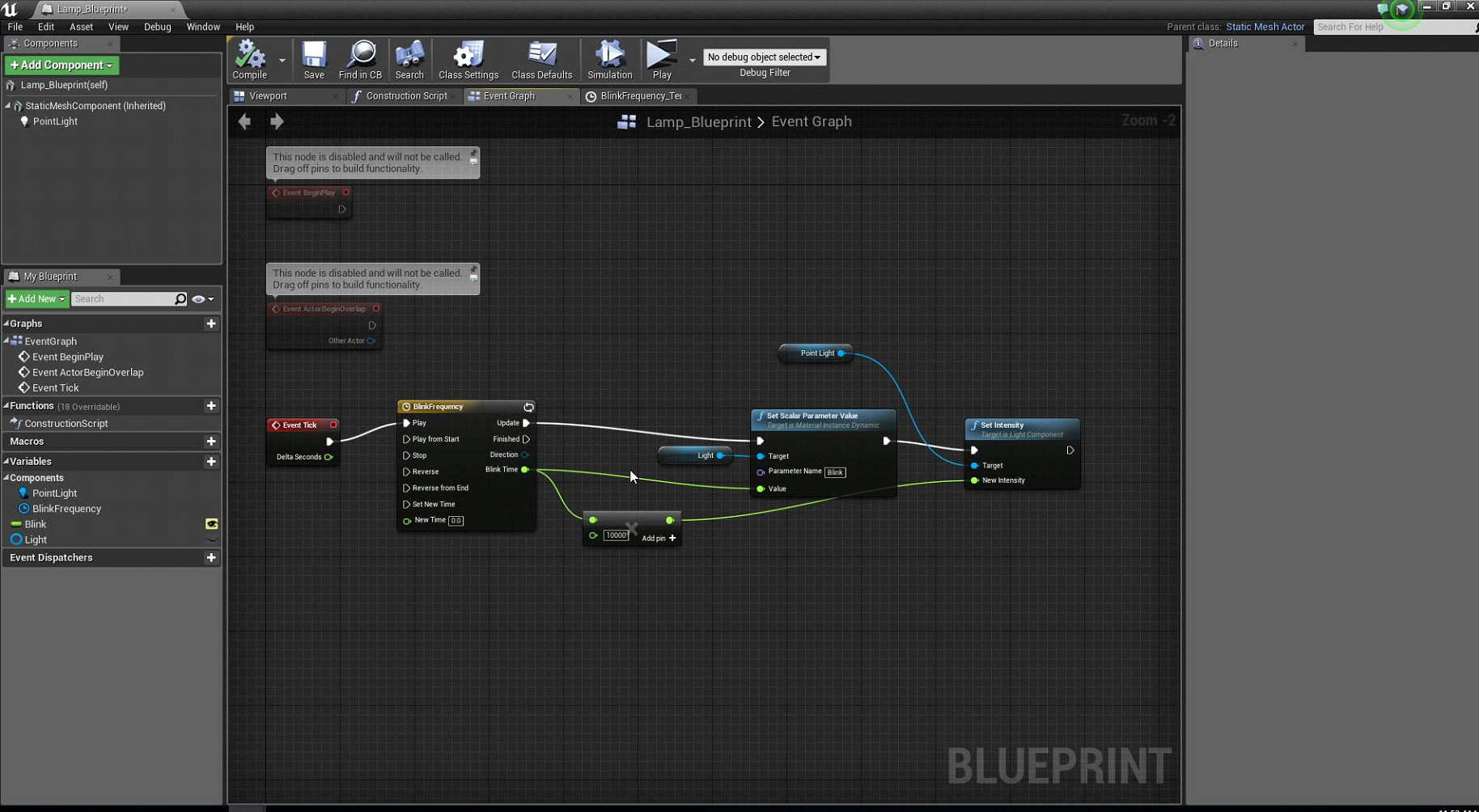Open the Asset menu
The width and height of the screenshot is (1479, 812).
(x=81, y=27)
